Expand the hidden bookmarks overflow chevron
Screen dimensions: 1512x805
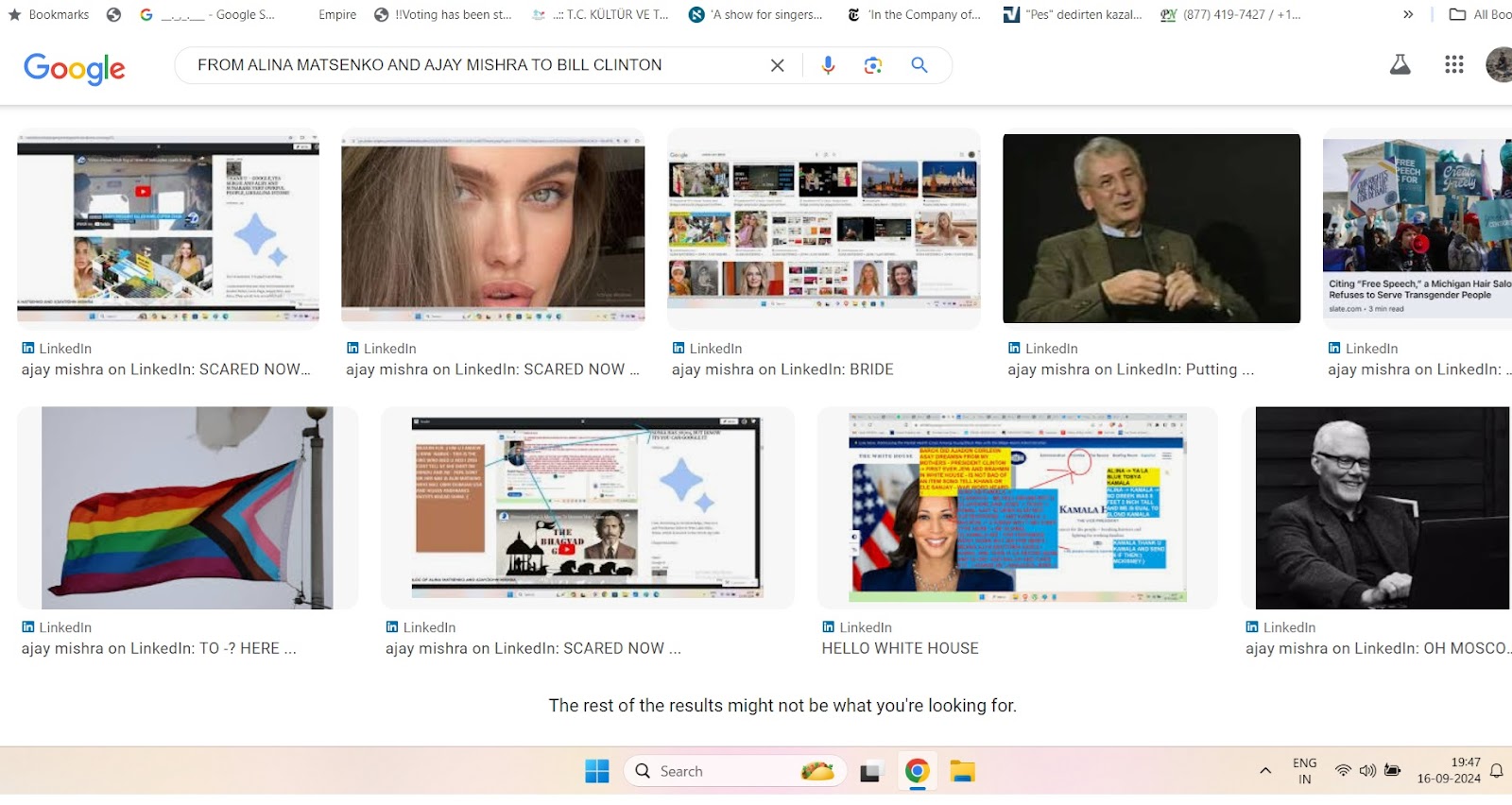pos(1408,14)
